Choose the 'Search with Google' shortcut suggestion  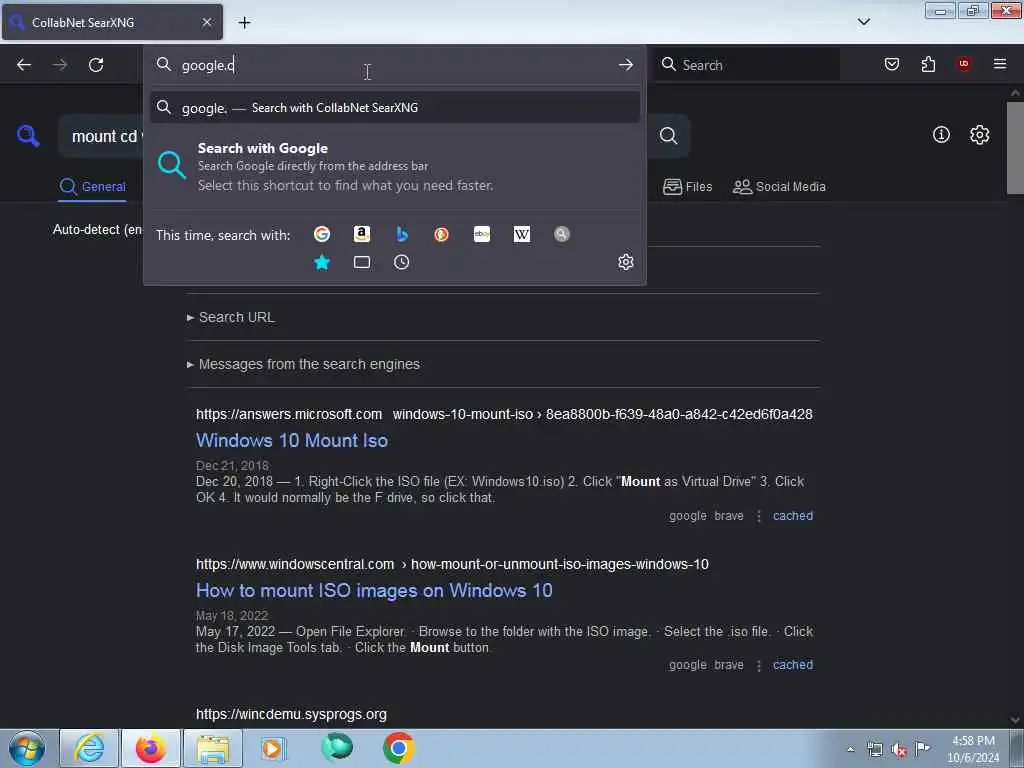[394, 167]
